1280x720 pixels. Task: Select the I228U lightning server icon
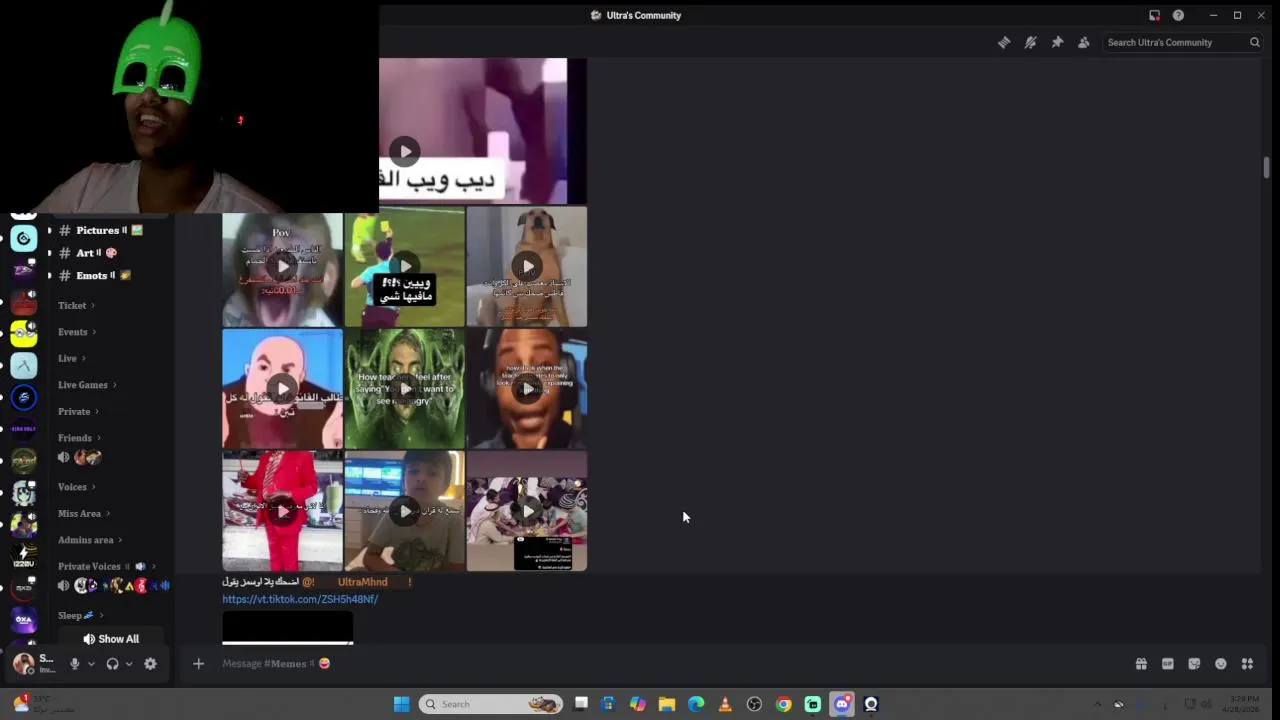(x=23, y=555)
